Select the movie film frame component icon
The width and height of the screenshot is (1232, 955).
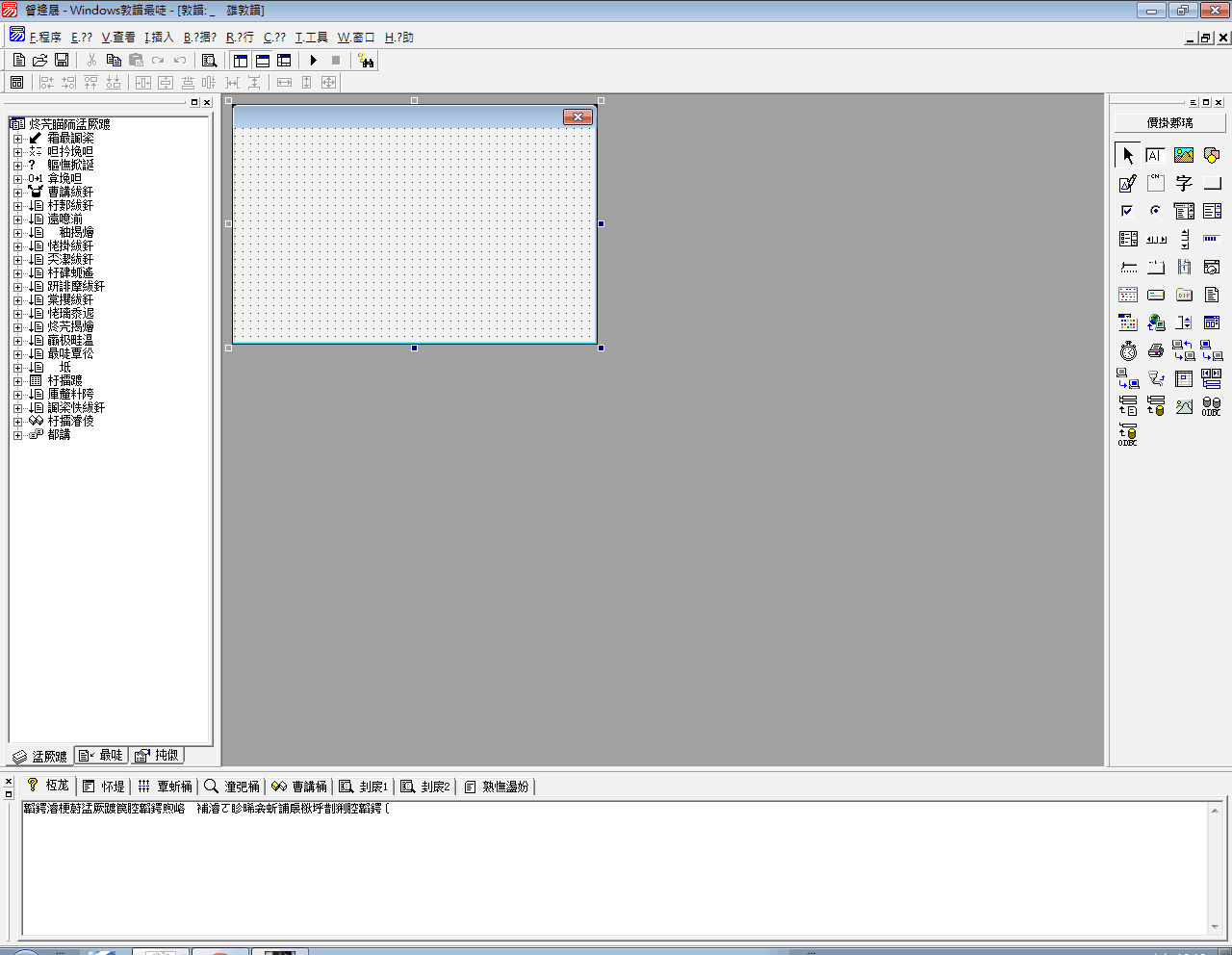click(1184, 267)
